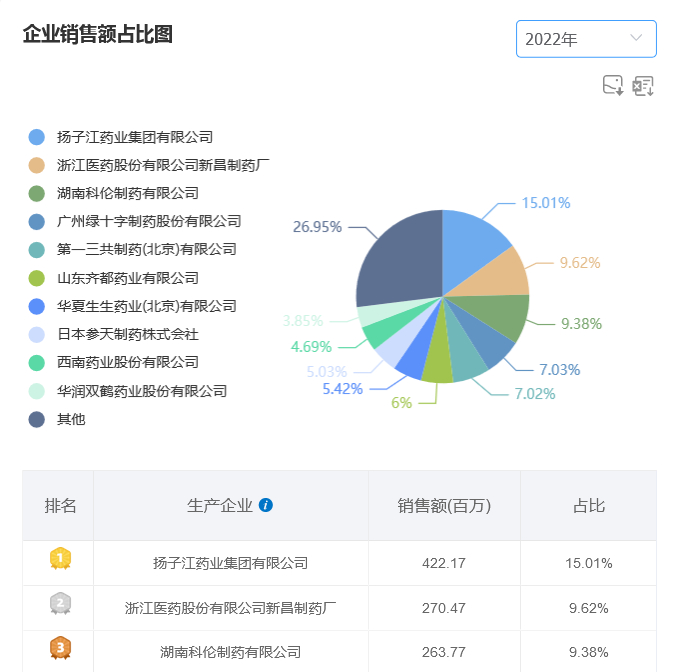
Task: Click the 4.69% pie label
Action: pos(311,346)
